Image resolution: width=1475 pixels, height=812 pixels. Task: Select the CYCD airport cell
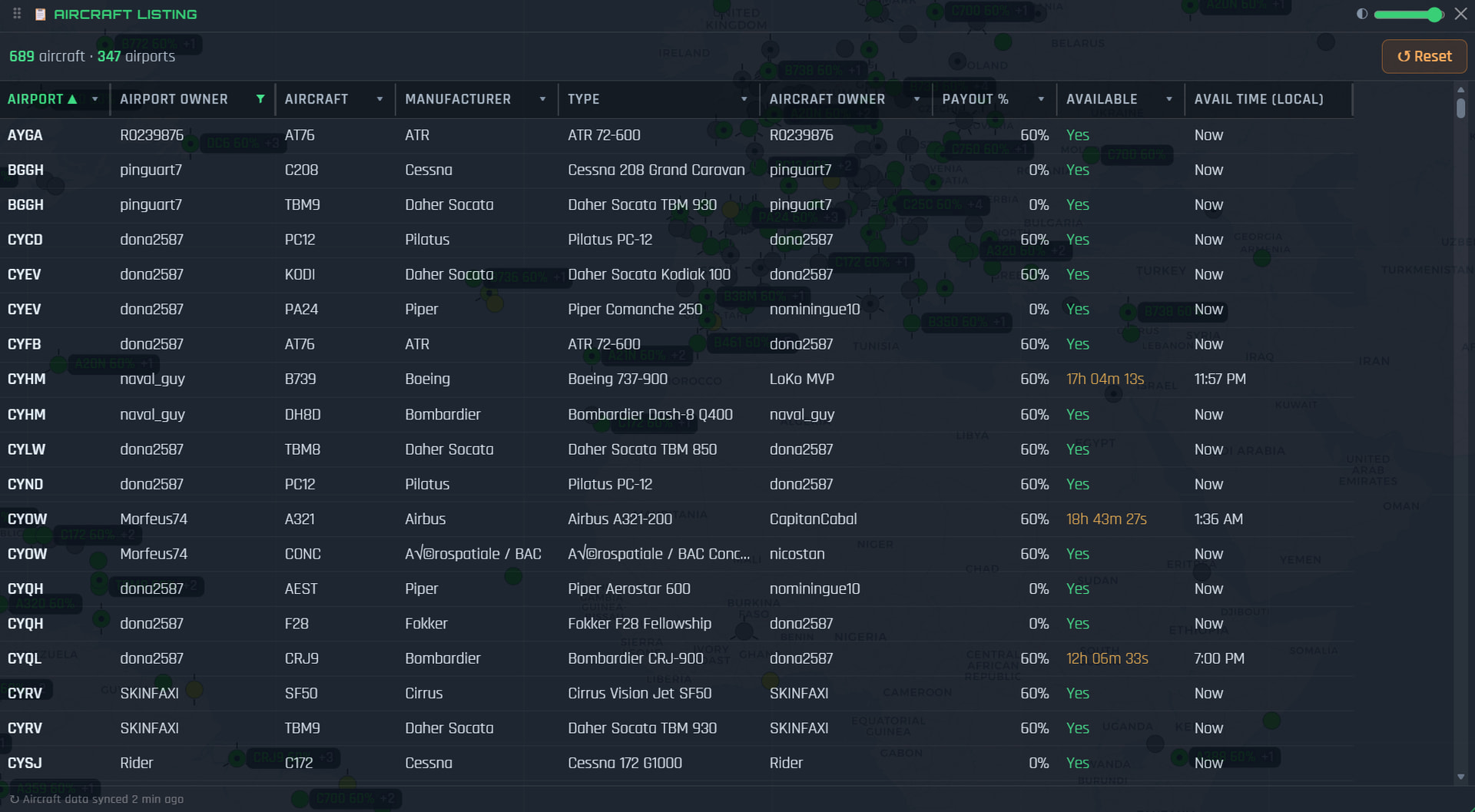[x=25, y=240]
